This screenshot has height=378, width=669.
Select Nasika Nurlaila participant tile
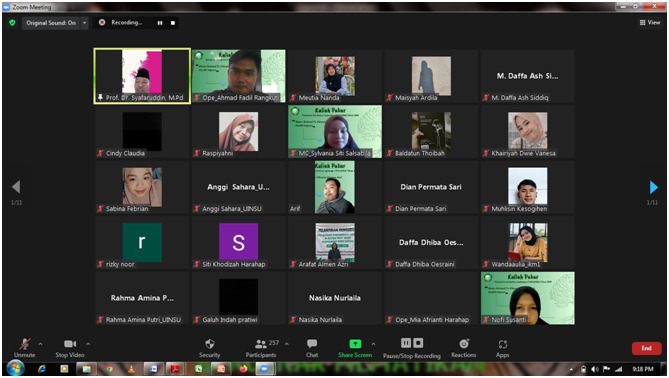335,298
